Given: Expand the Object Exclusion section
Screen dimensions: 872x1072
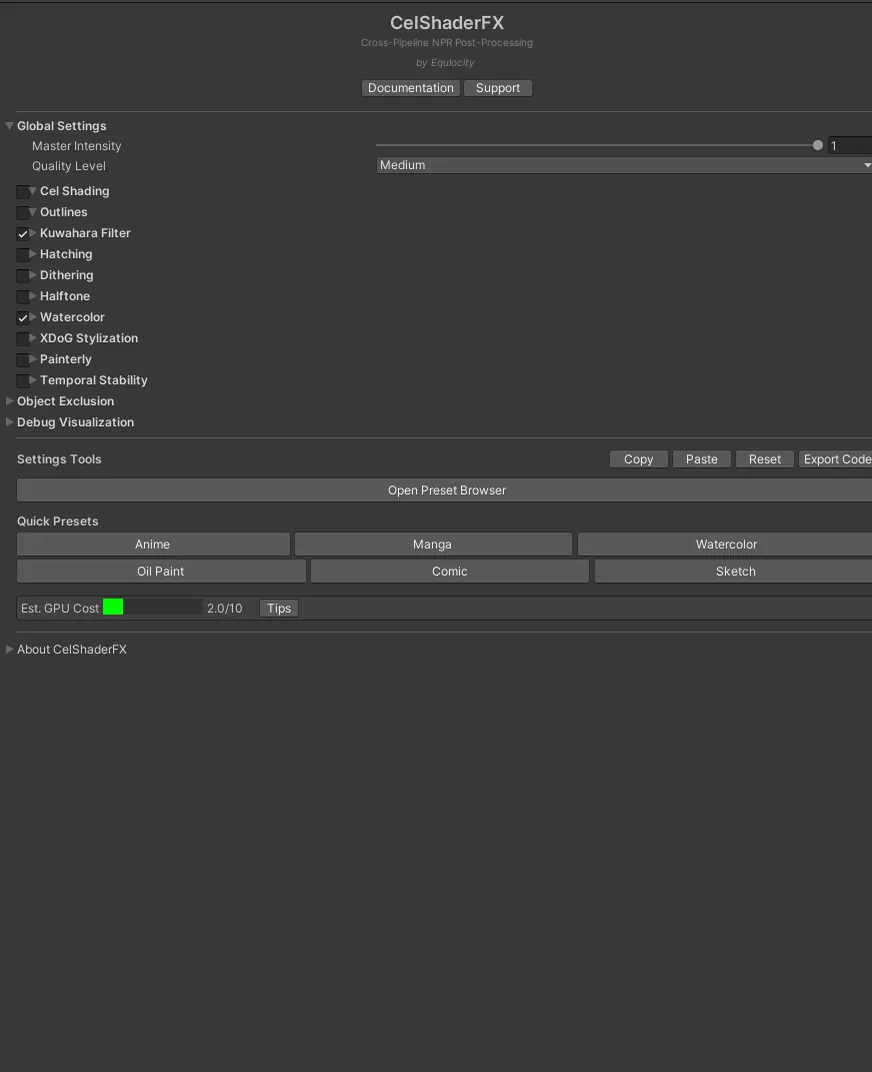Looking at the screenshot, I should (10, 401).
